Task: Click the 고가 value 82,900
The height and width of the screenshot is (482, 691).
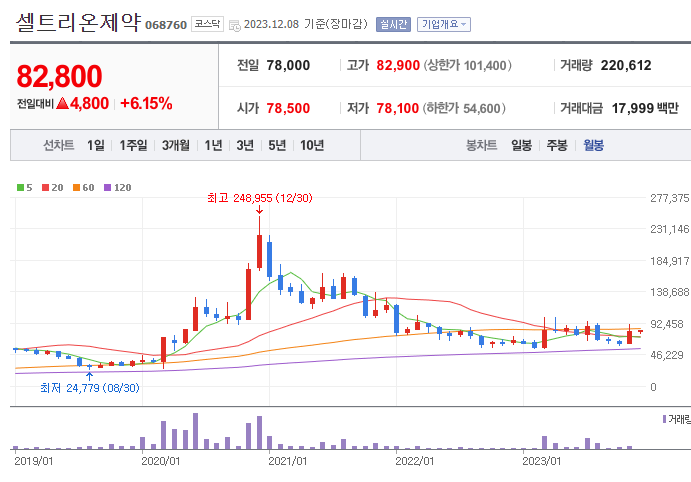Action: pyautogui.click(x=398, y=66)
